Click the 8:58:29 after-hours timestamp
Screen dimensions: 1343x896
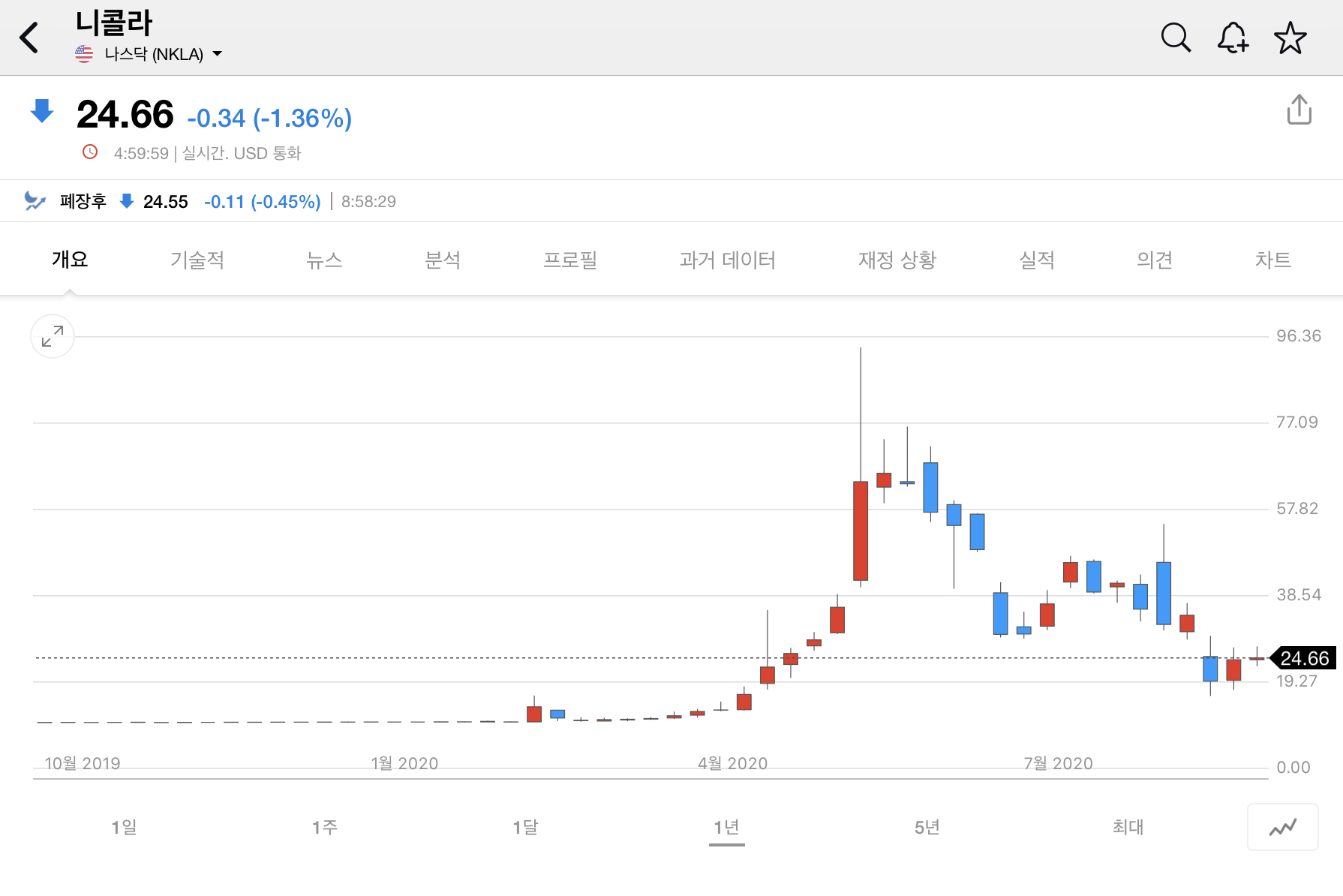[x=368, y=202]
